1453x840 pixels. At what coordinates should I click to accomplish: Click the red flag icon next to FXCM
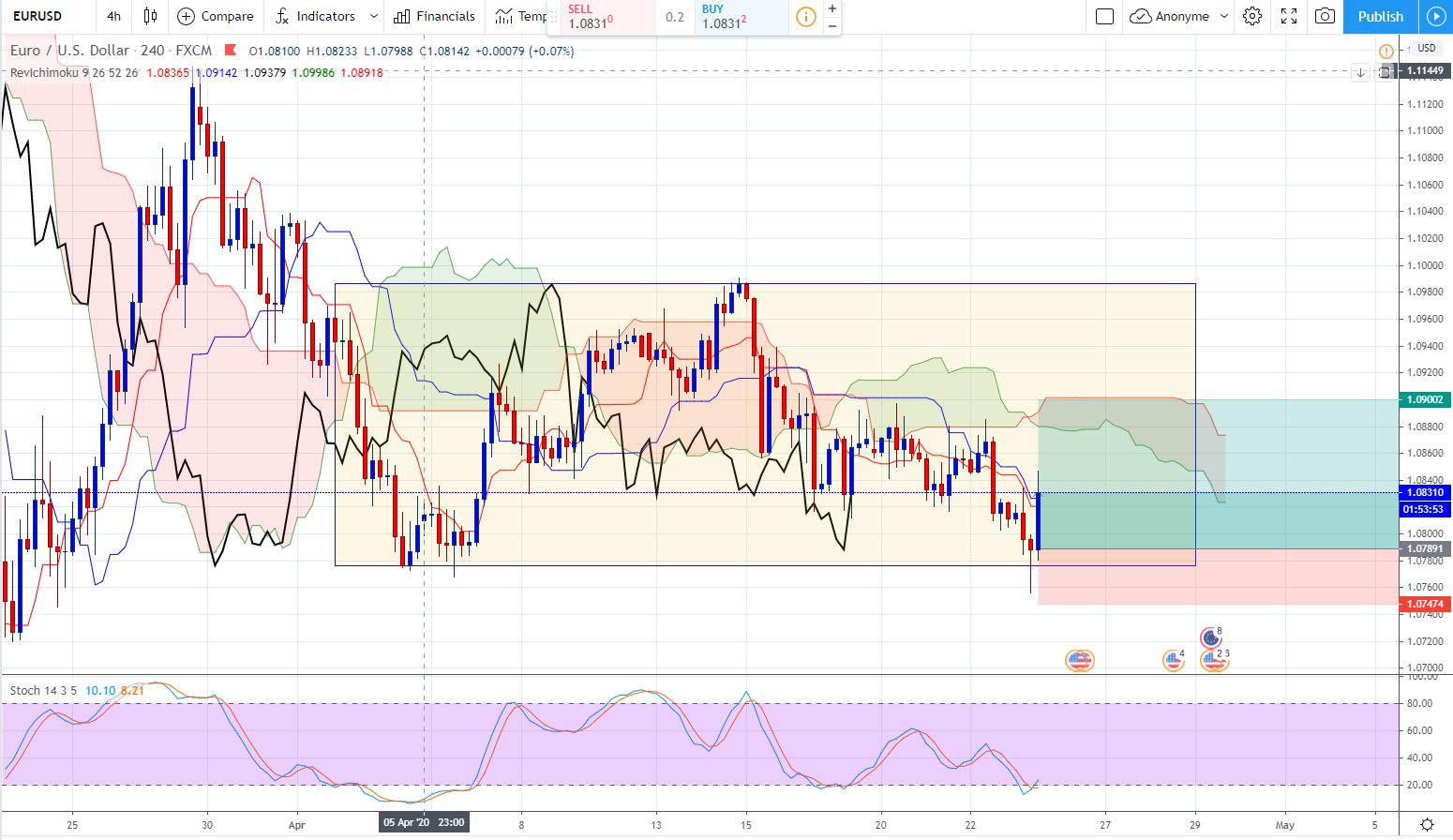(230, 51)
